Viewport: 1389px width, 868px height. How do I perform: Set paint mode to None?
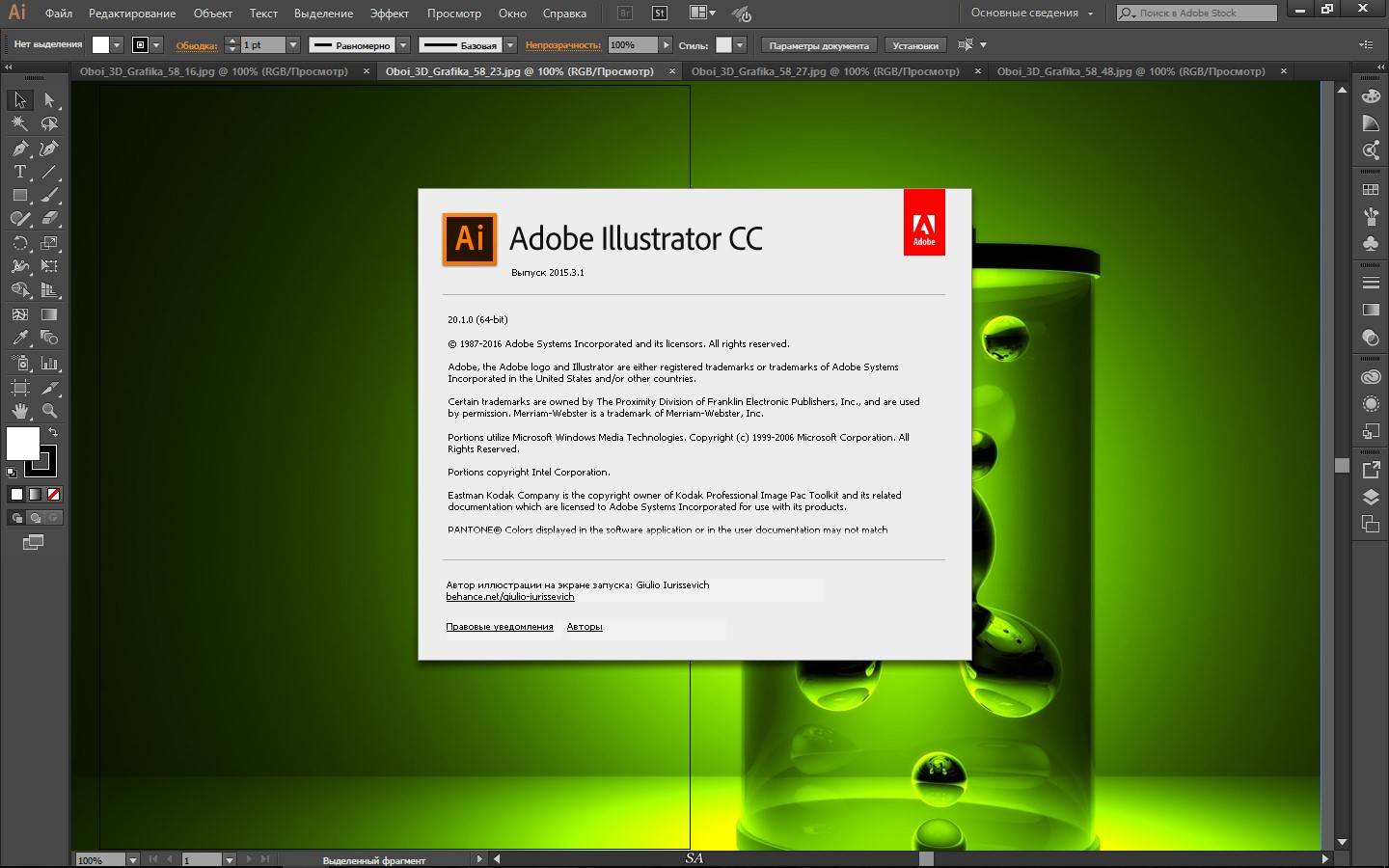pos(54,495)
